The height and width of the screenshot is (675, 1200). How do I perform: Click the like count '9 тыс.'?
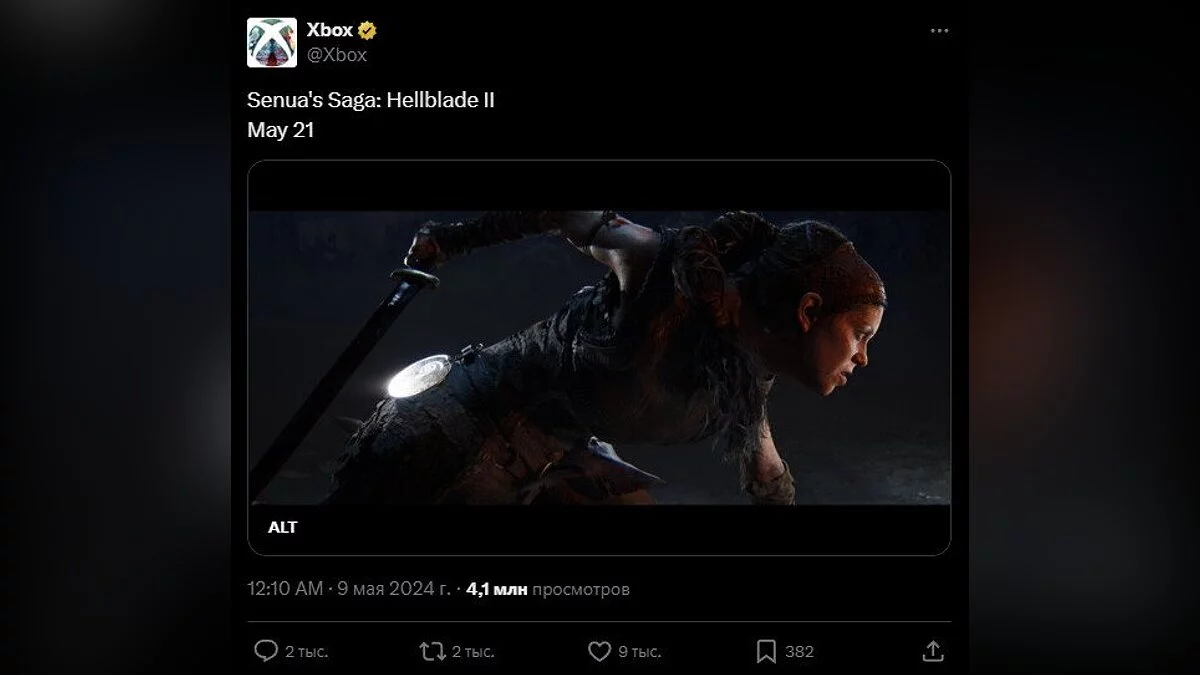tap(639, 652)
